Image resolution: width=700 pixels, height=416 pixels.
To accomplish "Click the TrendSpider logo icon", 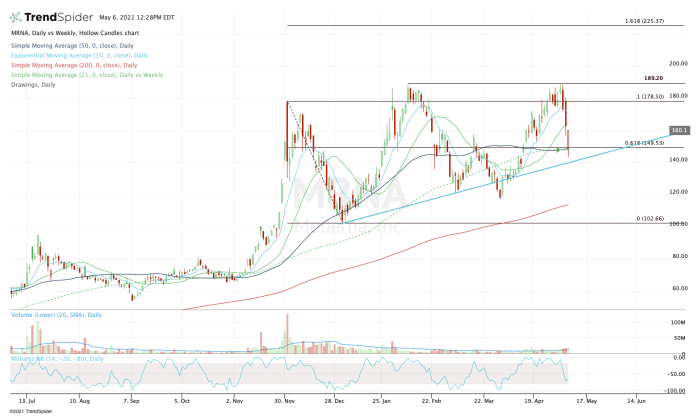I will coord(16,18).
